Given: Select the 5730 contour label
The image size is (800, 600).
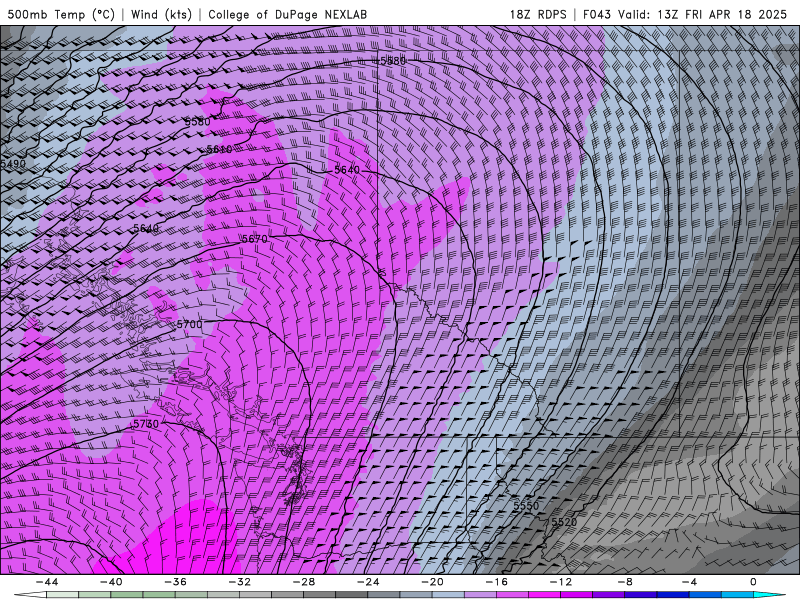Looking at the screenshot, I should (x=146, y=424).
